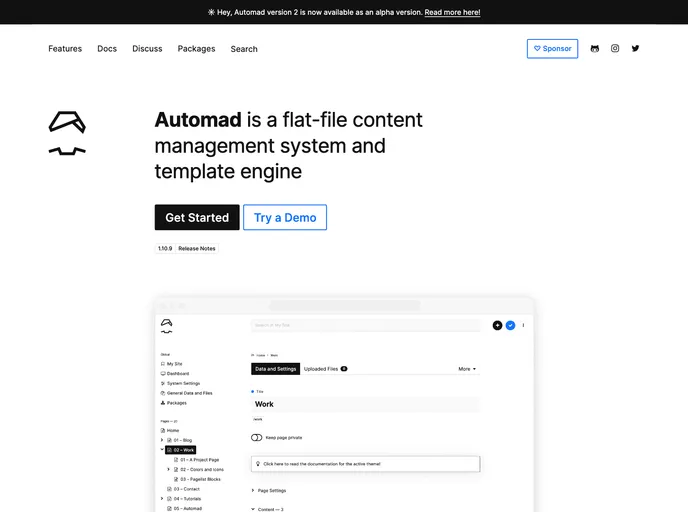Image resolution: width=688 pixels, height=512 pixels.
Task: Open the vertical dots menu in preview
Action: (x=523, y=325)
